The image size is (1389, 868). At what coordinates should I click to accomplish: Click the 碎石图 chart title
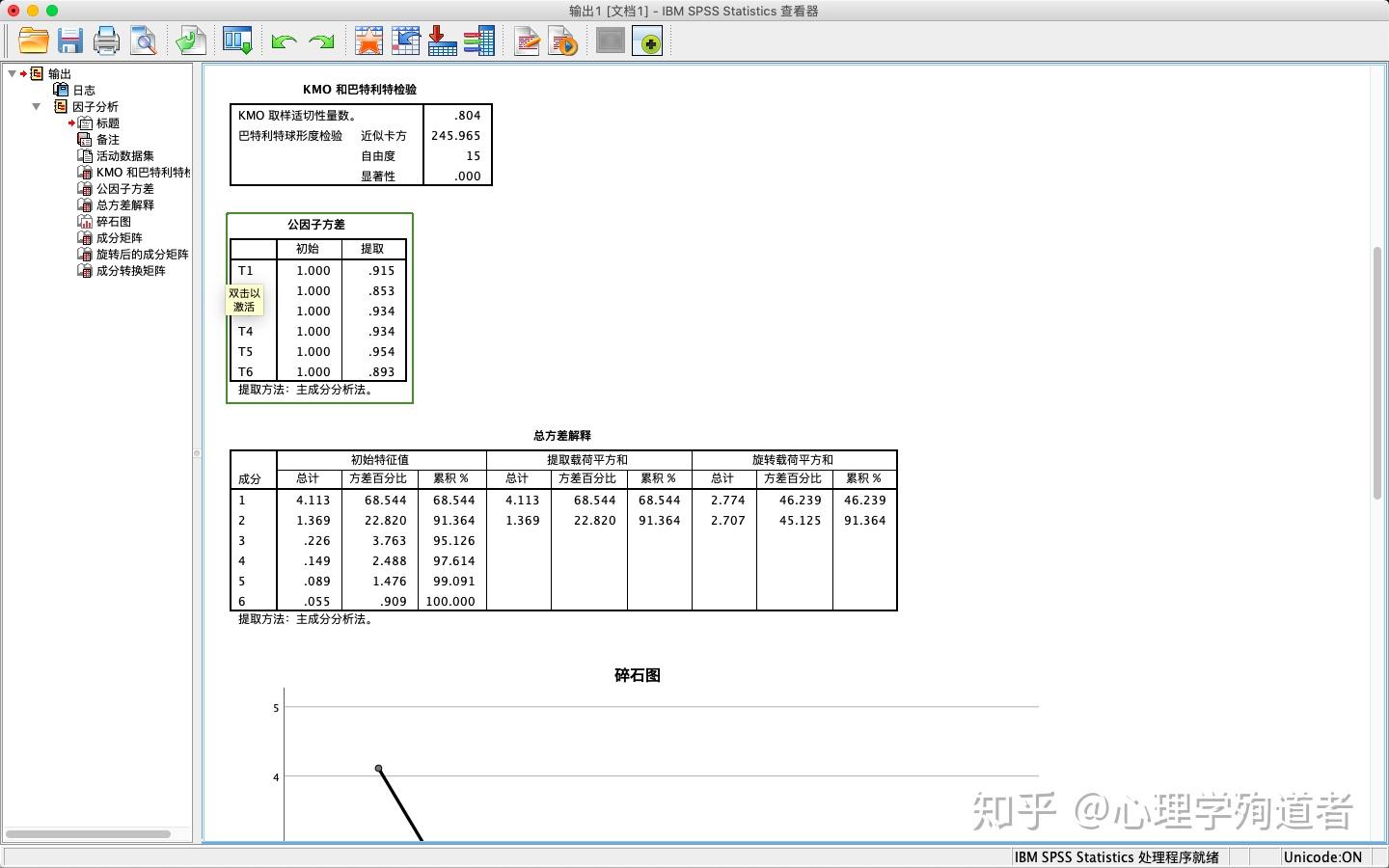638,675
